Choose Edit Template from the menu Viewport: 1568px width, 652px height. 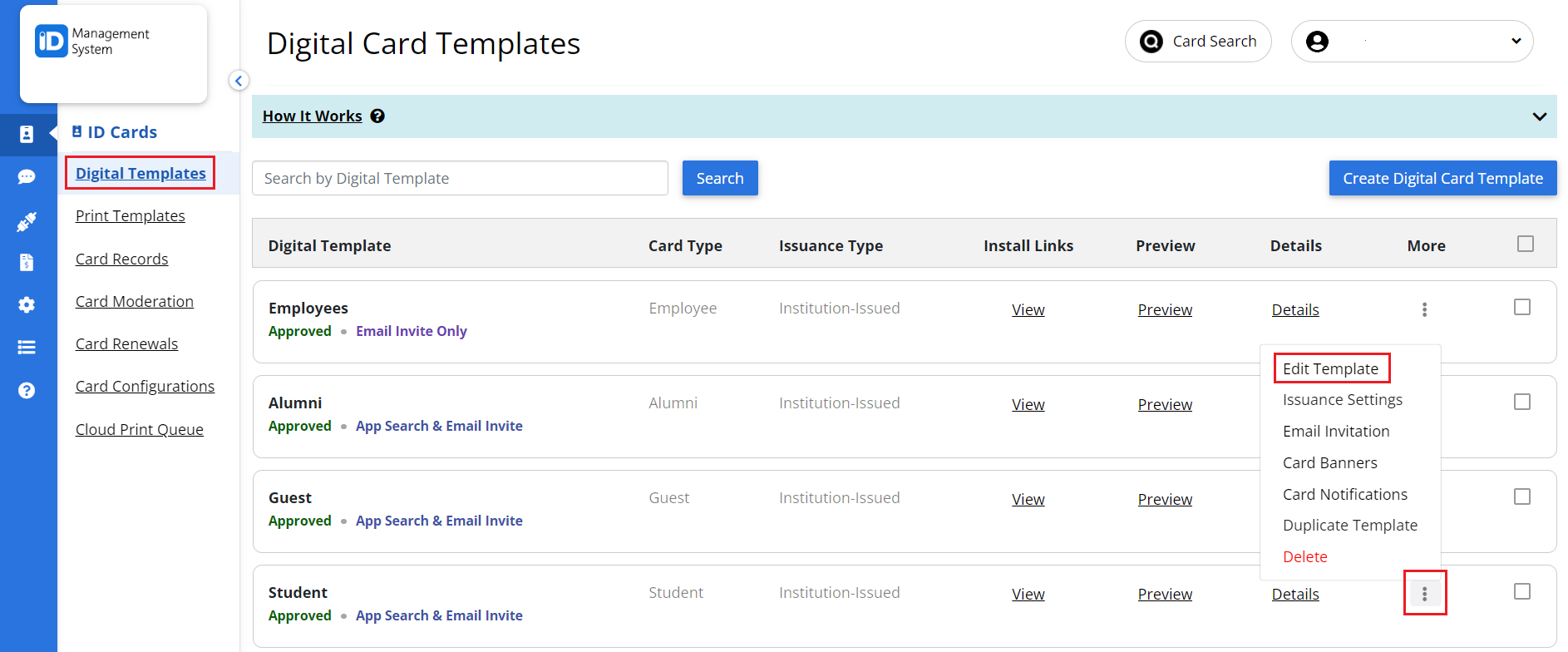click(1330, 368)
